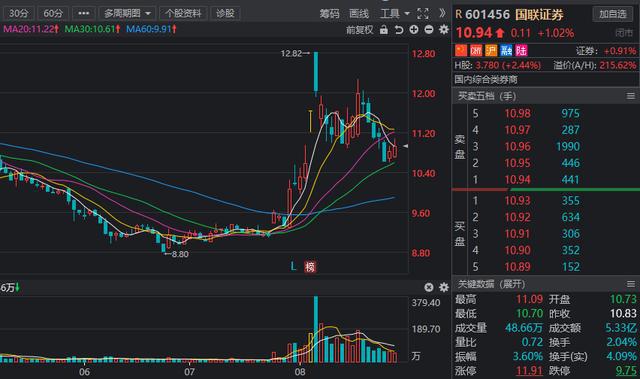Click the MA20 indicator label

[x=31, y=29]
